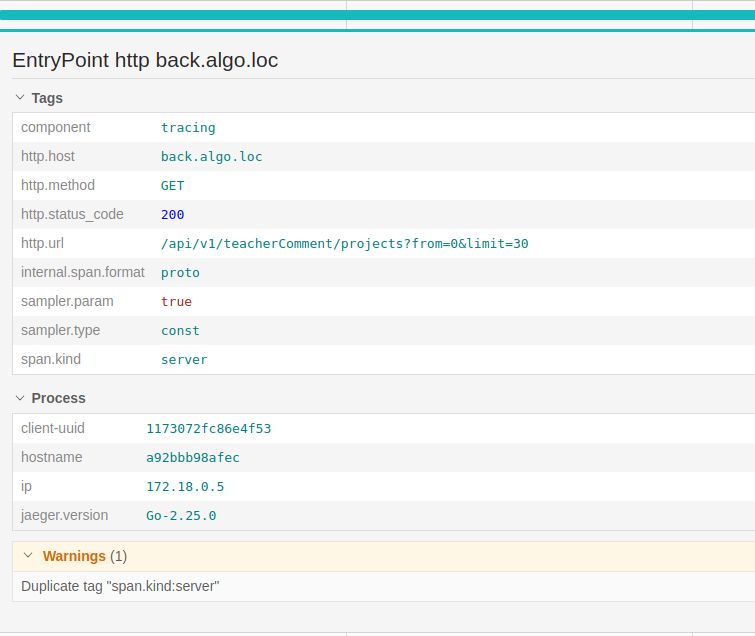The height and width of the screenshot is (636, 755).
Task: Click the Warnings heading label
Action: (74, 556)
